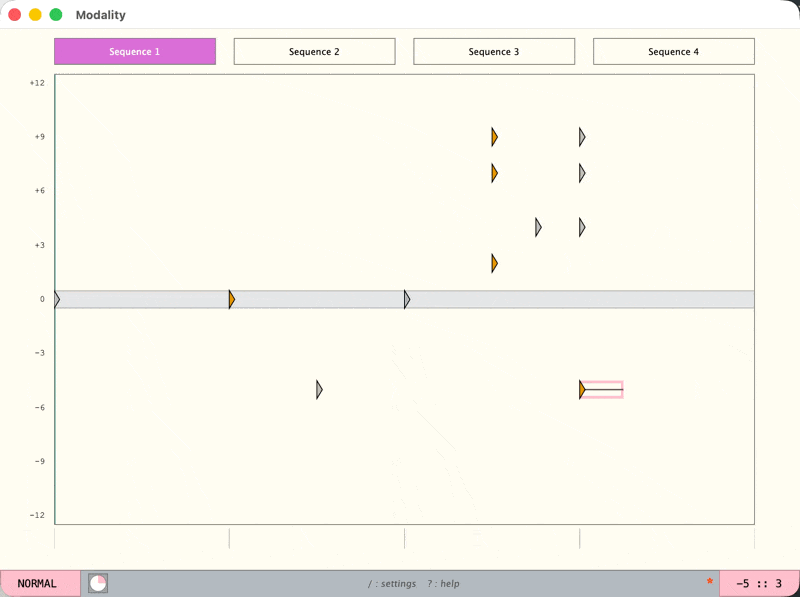This screenshot has width=800, height=597.
Task: Select the outlined note at sequence start on row 0
Action: point(57,300)
